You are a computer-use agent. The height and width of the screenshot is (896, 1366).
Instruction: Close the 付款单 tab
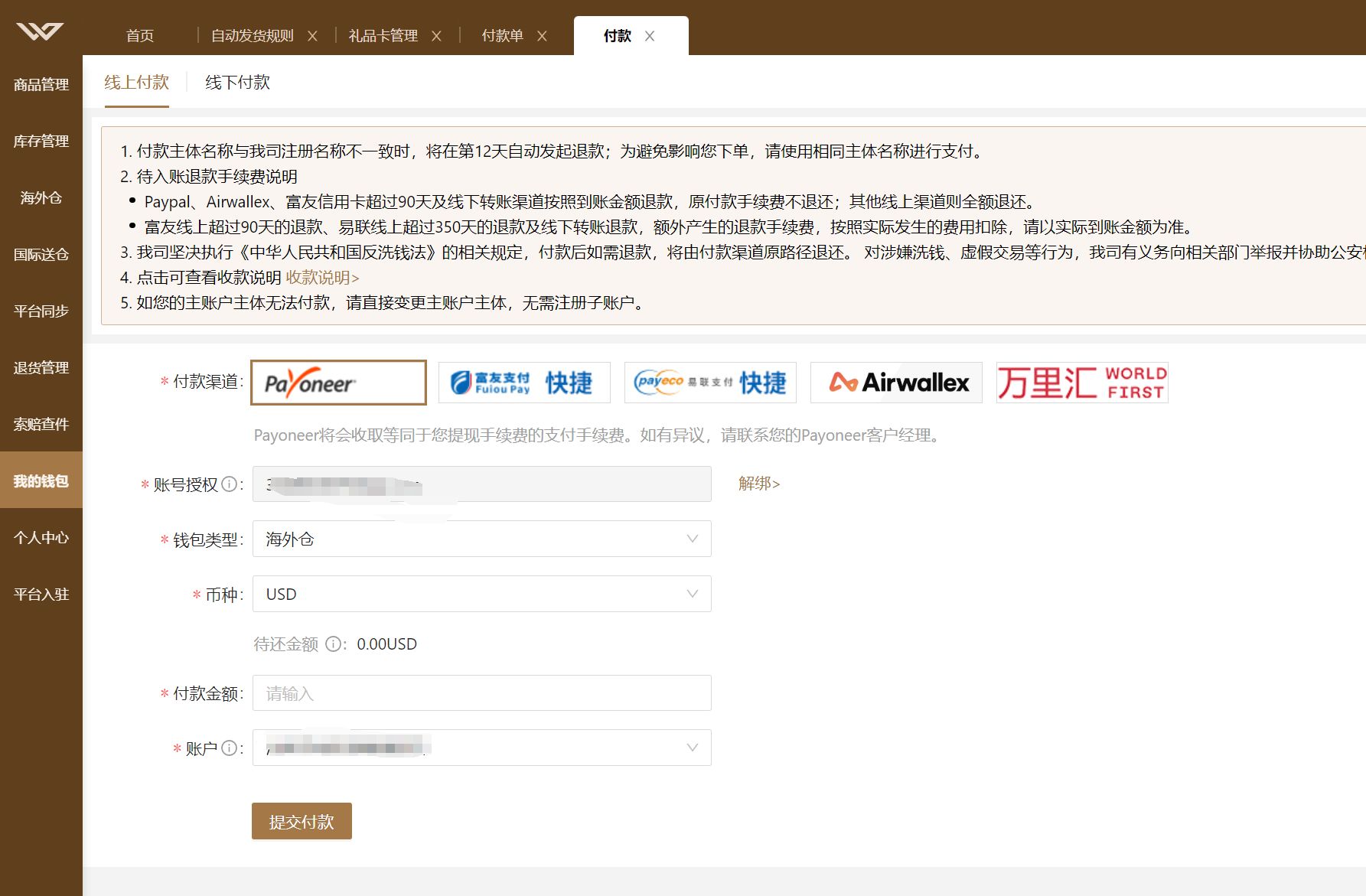click(x=542, y=36)
